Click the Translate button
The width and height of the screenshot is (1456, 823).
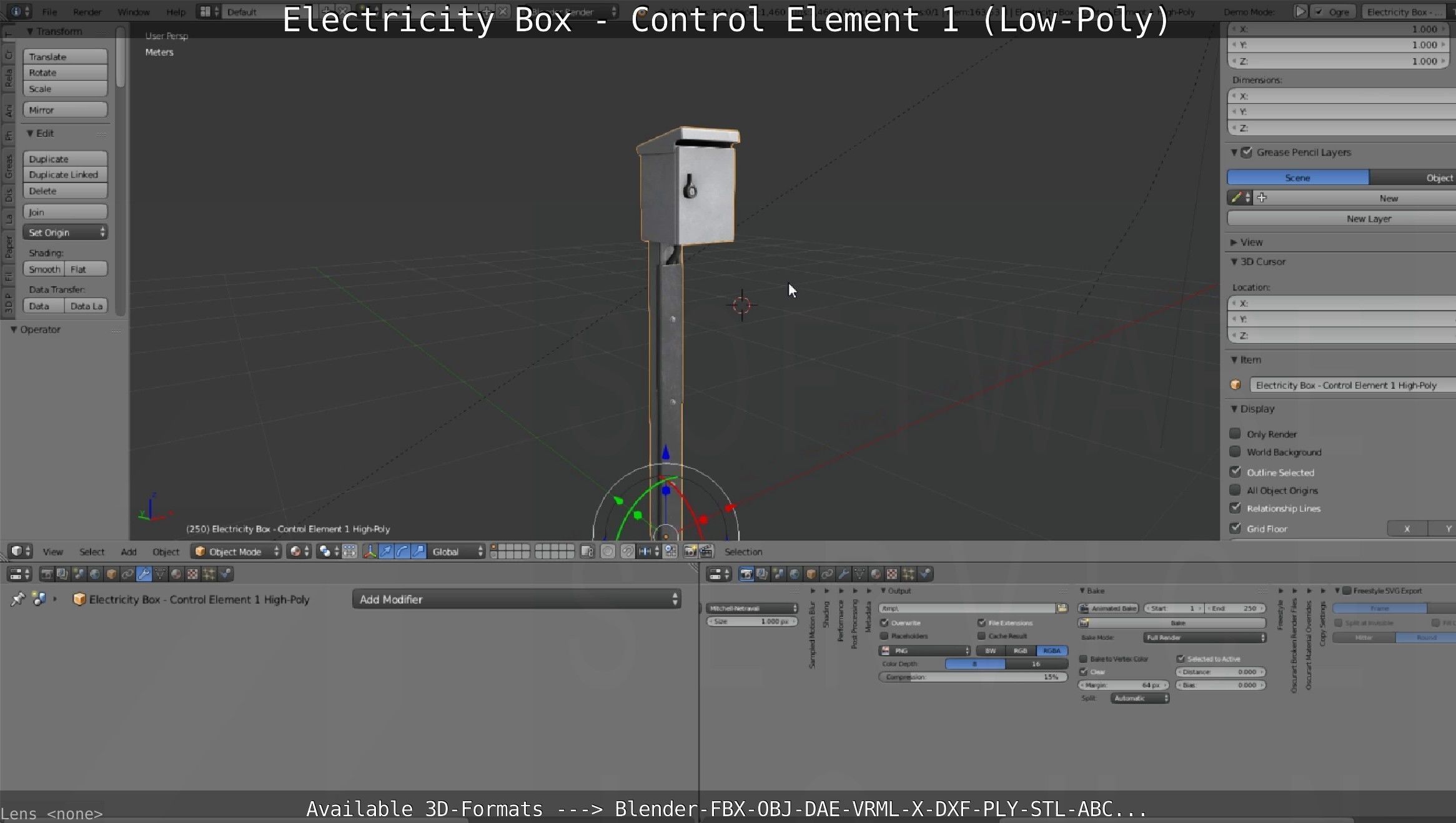coord(65,56)
